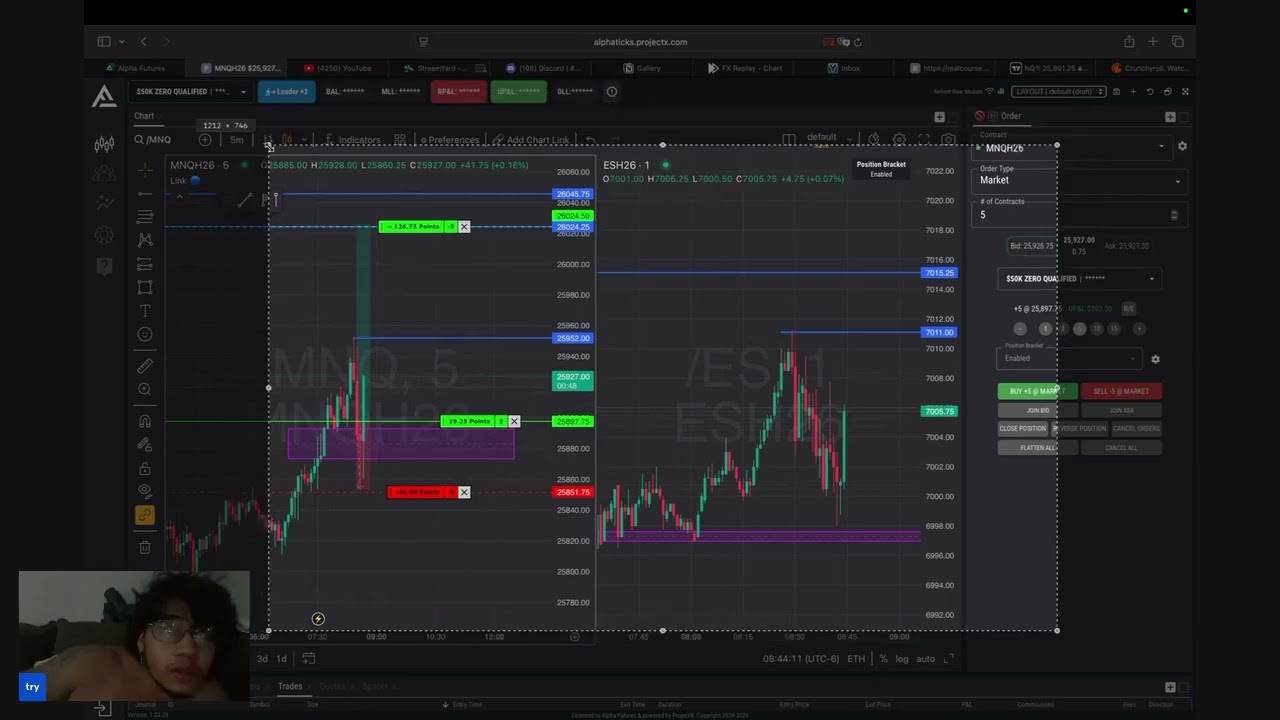Open candlestick chart module in left sidebar
Viewport: 1280px width, 720px height.
pyautogui.click(x=104, y=144)
